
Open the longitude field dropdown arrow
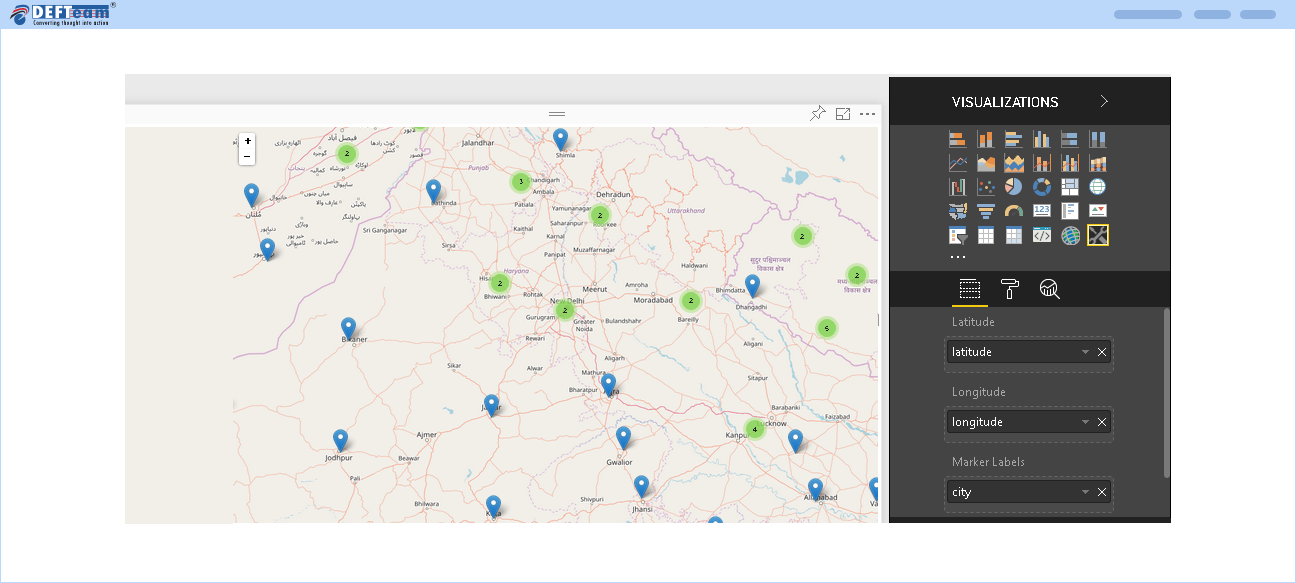point(1085,422)
